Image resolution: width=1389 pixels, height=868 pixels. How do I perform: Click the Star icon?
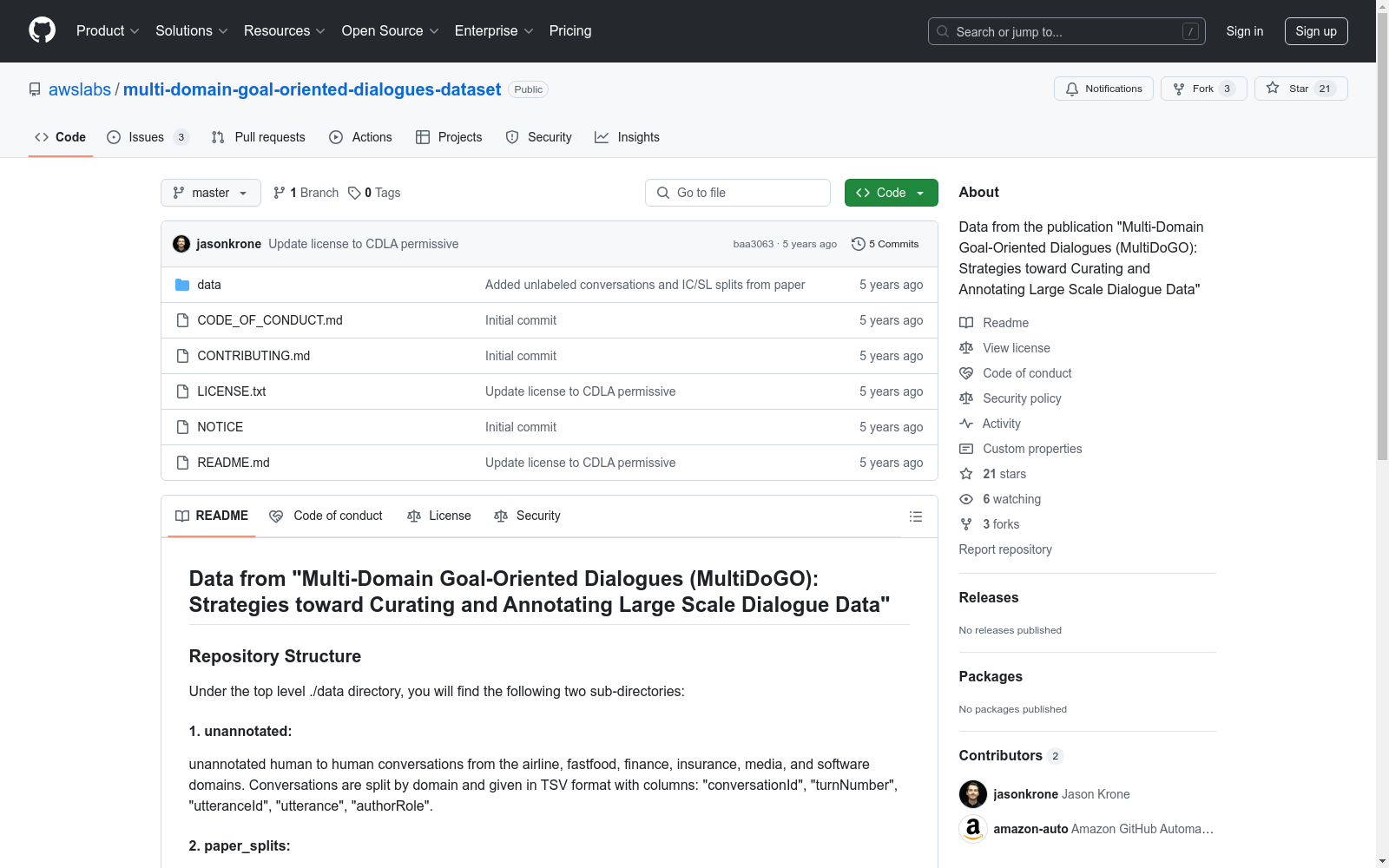click(x=1273, y=88)
